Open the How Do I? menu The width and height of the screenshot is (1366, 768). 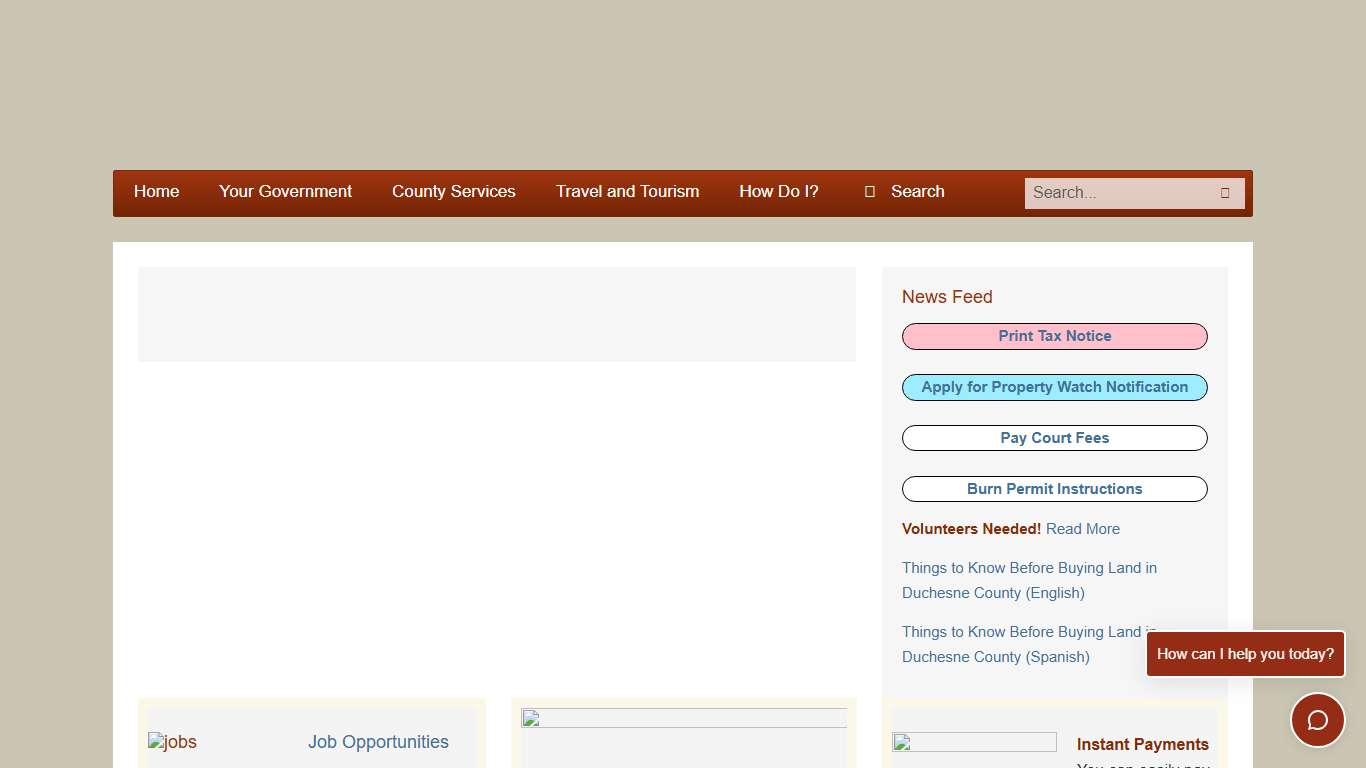coord(778,192)
